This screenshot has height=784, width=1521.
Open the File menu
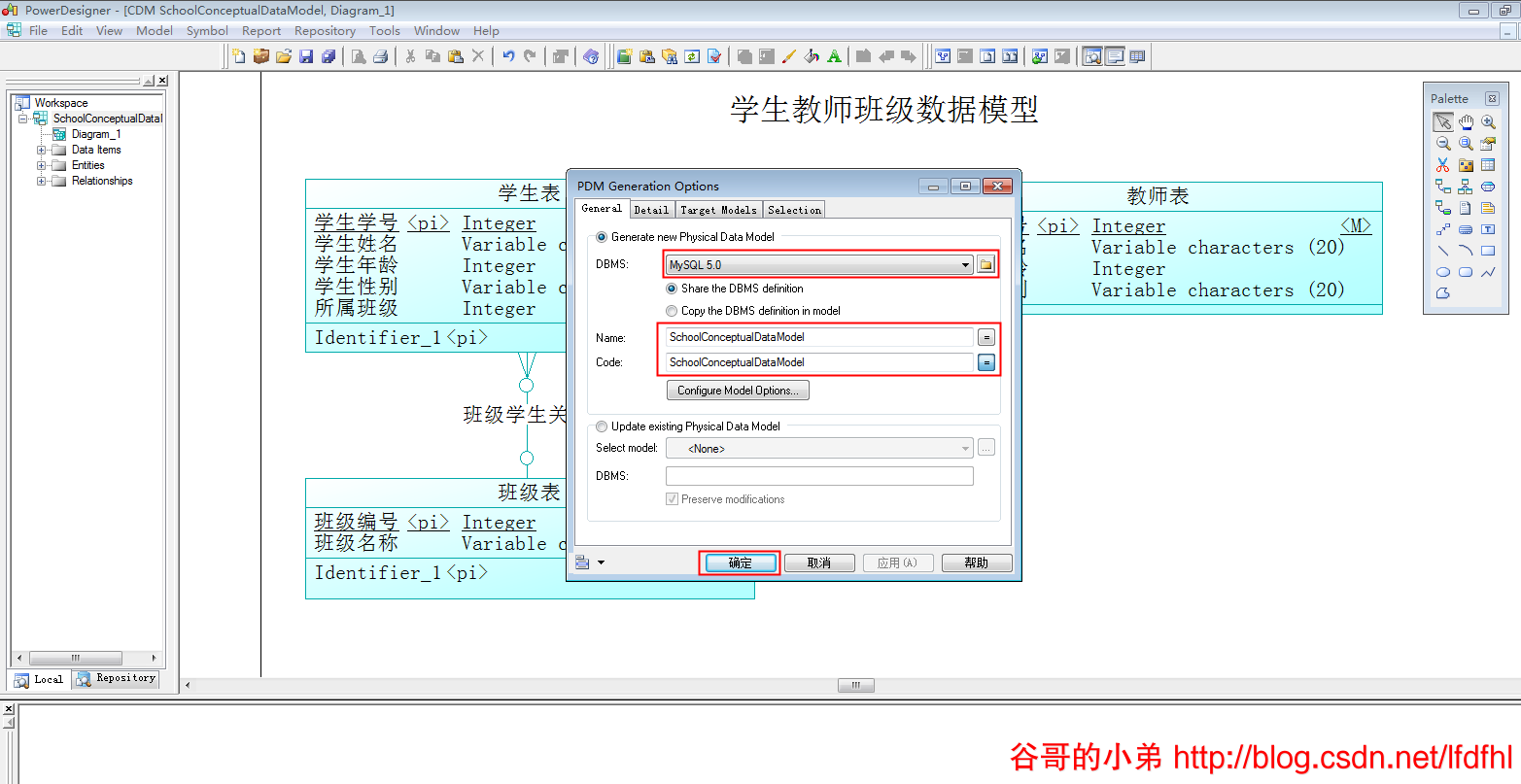tap(38, 31)
